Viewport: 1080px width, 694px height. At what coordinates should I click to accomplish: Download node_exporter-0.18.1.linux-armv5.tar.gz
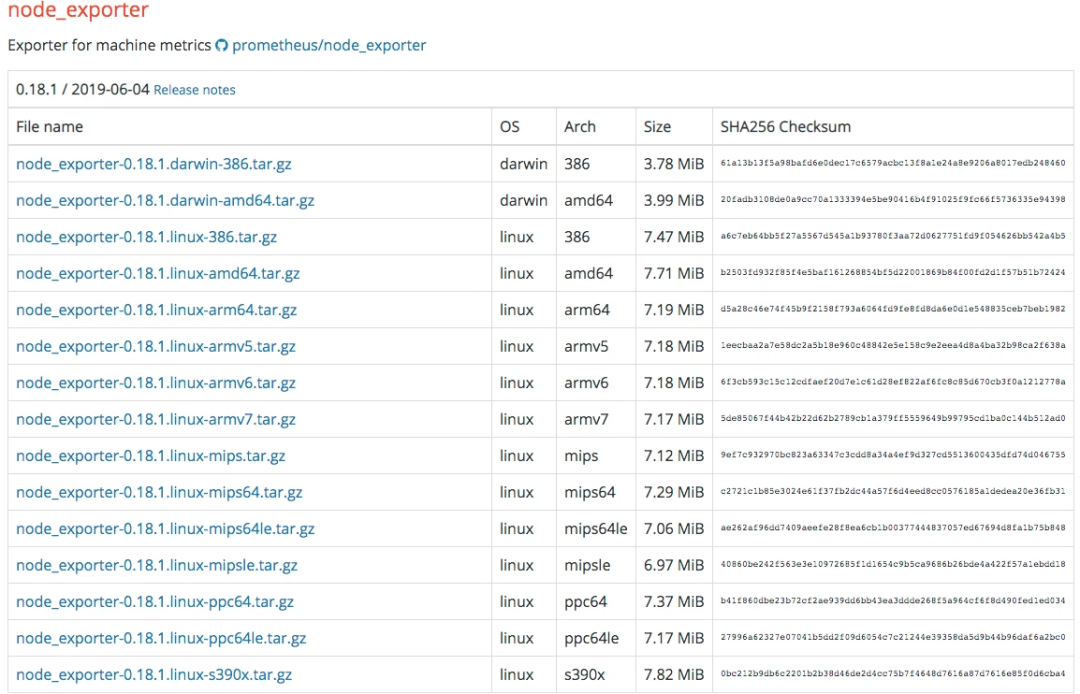tap(156, 346)
